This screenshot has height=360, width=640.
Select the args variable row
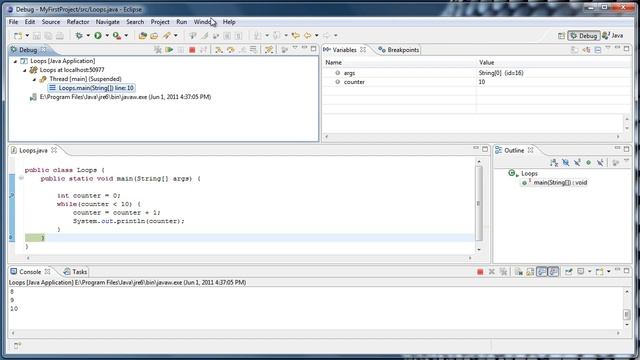pyautogui.click(x=476, y=73)
